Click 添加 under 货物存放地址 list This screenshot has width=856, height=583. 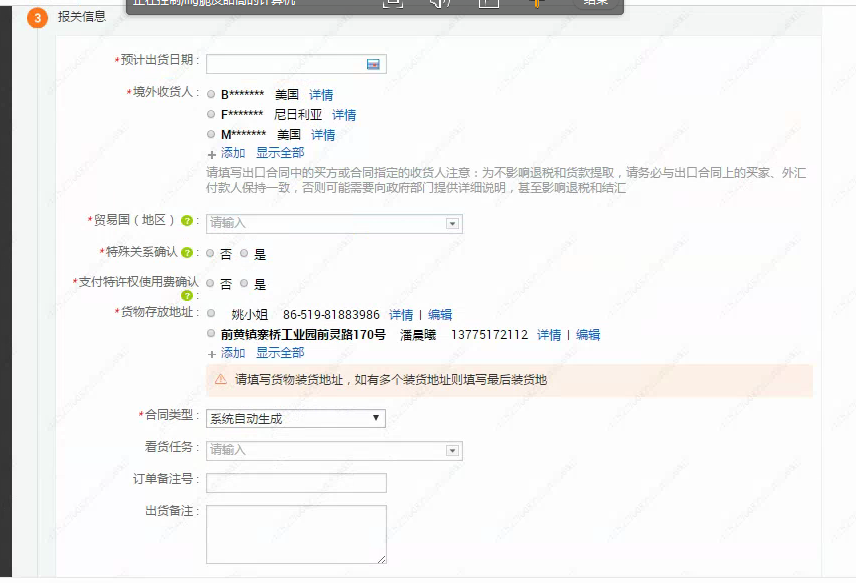click(x=232, y=353)
